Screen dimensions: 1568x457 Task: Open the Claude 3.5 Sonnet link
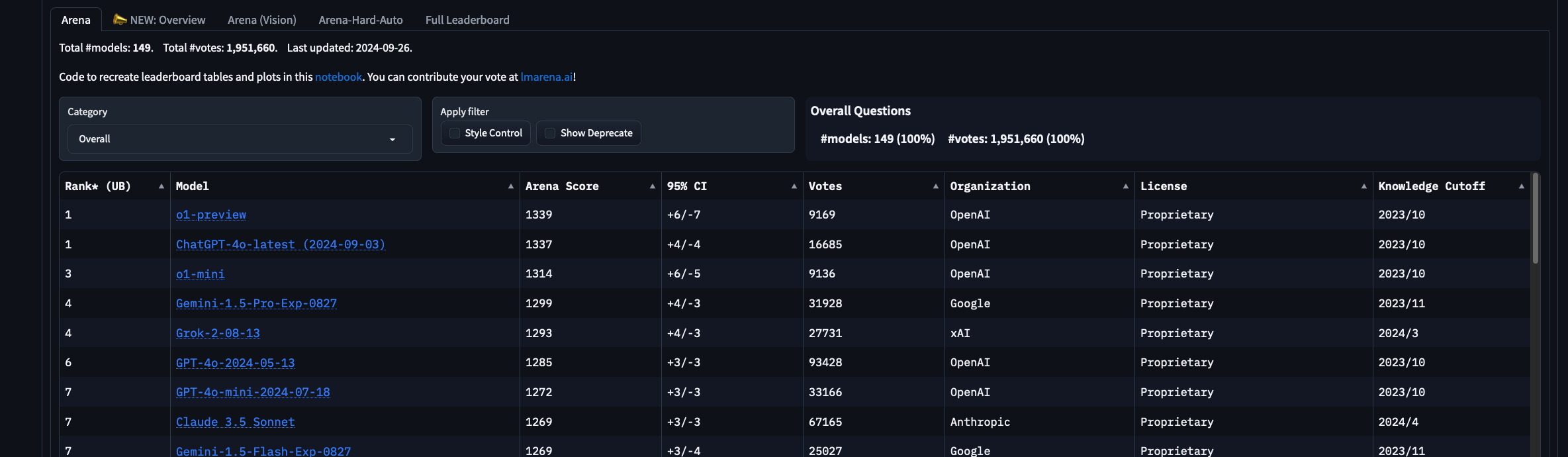[x=236, y=422]
